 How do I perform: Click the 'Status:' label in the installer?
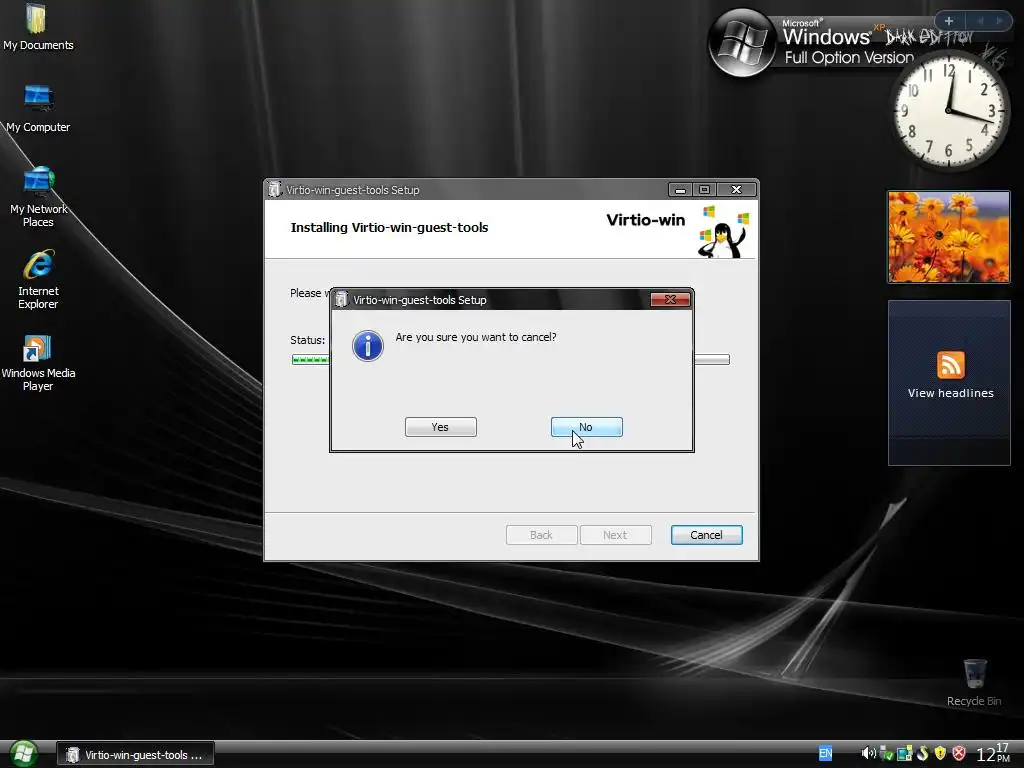coord(307,340)
